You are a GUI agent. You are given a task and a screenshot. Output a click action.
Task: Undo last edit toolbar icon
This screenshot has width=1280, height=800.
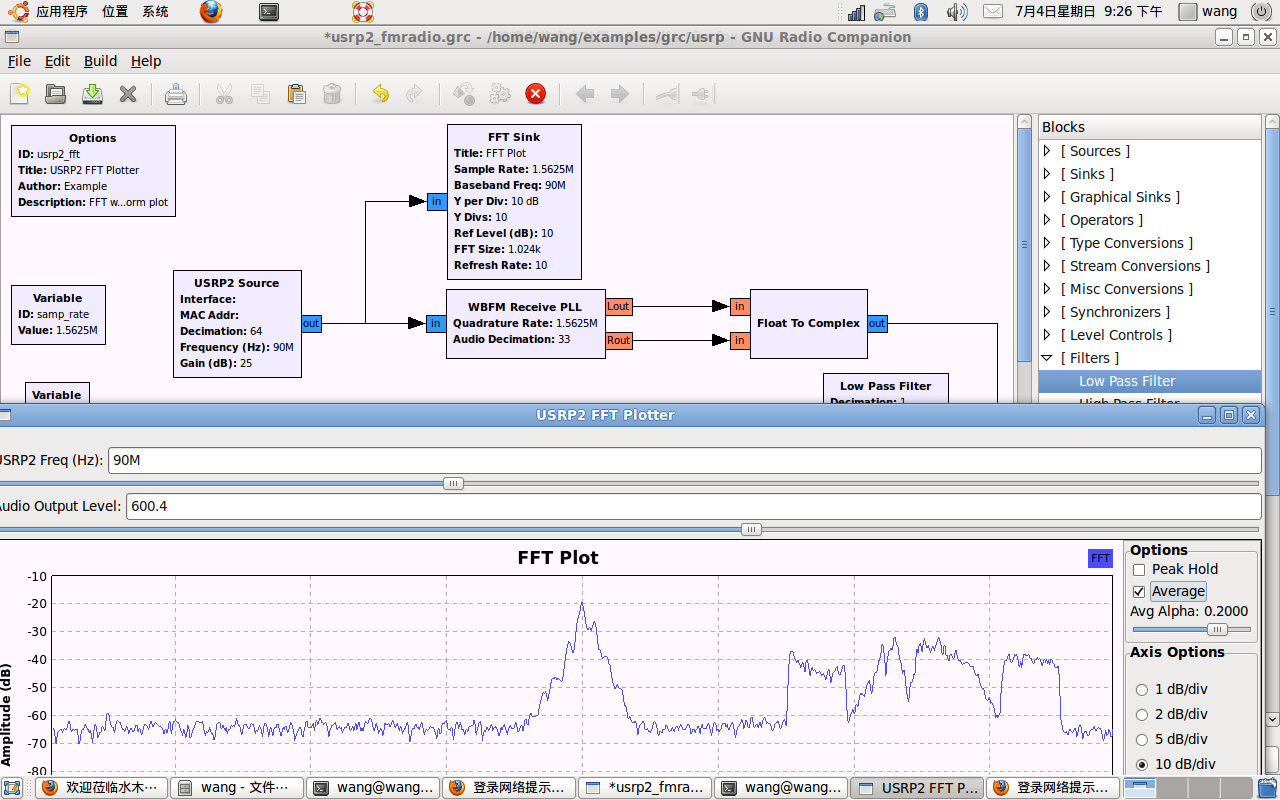click(380, 94)
